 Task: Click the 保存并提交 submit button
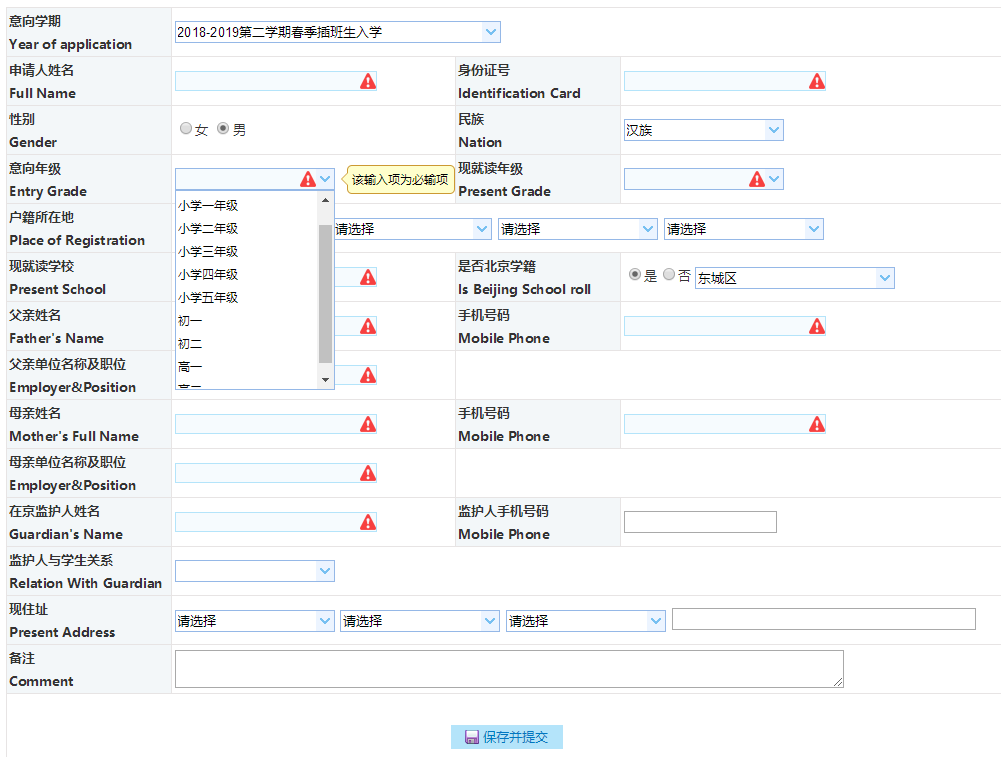pyautogui.click(x=507, y=737)
